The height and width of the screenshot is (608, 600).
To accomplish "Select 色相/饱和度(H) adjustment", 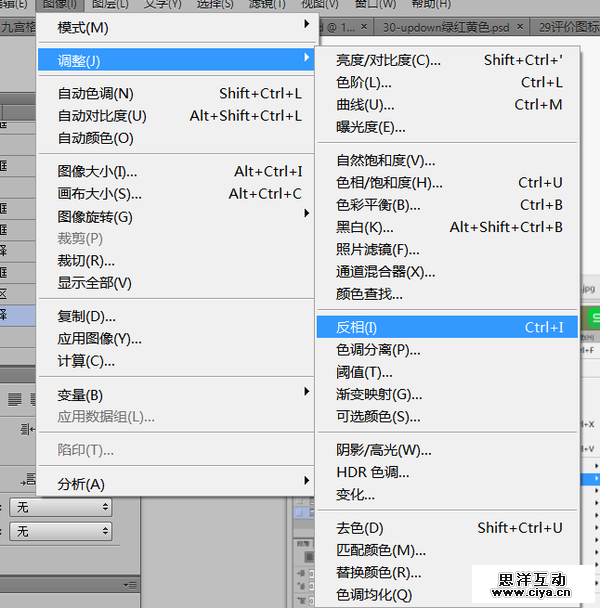I will [x=389, y=183].
